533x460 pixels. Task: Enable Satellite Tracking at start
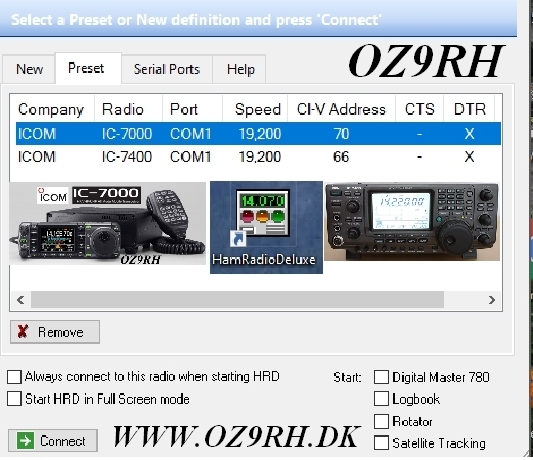click(381, 443)
